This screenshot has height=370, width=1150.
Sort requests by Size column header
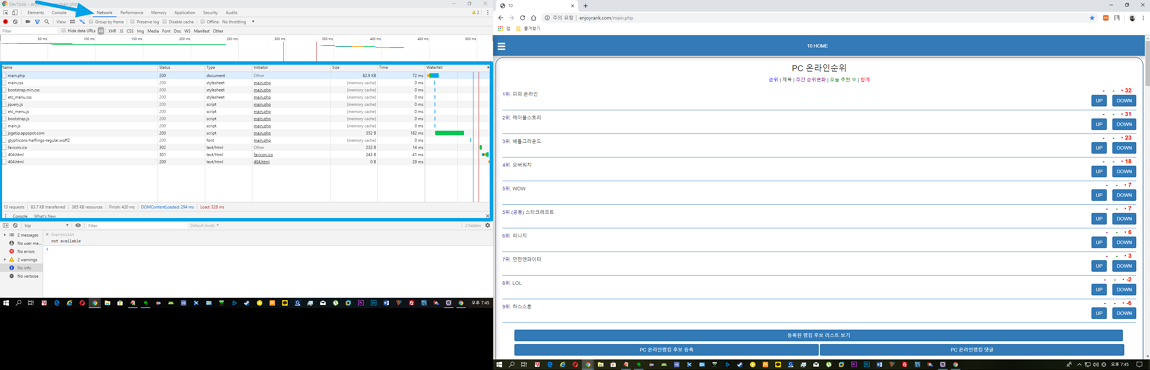pos(354,68)
